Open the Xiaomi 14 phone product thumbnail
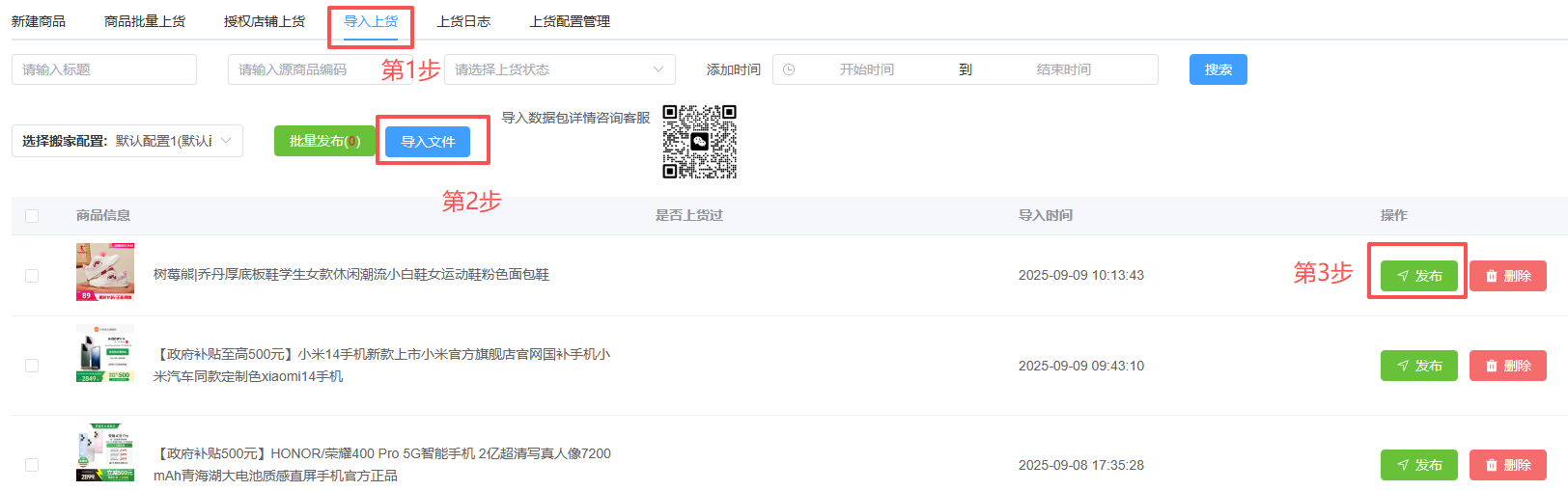The width and height of the screenshot is (1568, 491). [105, 354]
